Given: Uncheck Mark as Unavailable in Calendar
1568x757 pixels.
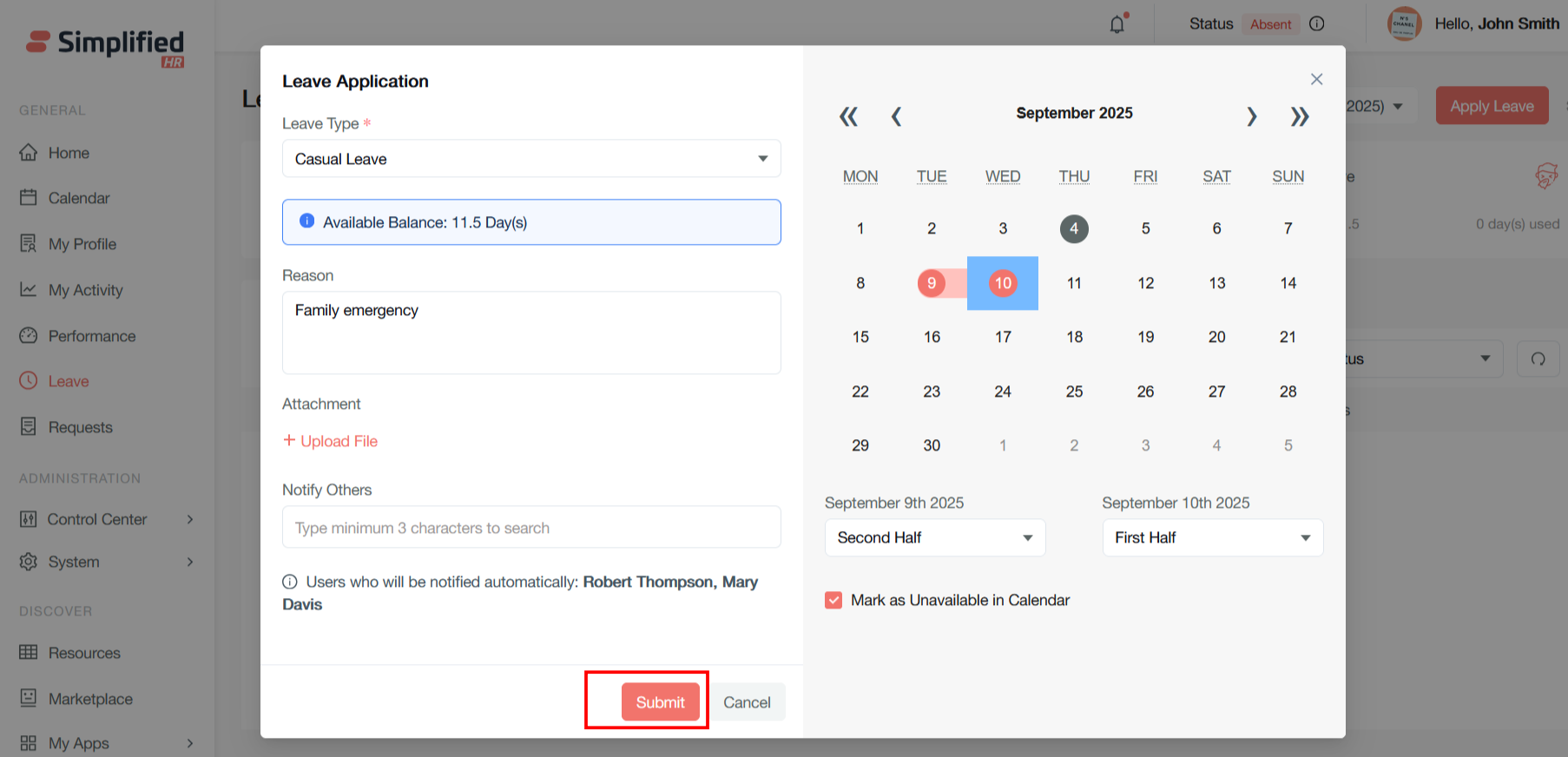Looking at the screenshot, I should click(x=833, y=600).
